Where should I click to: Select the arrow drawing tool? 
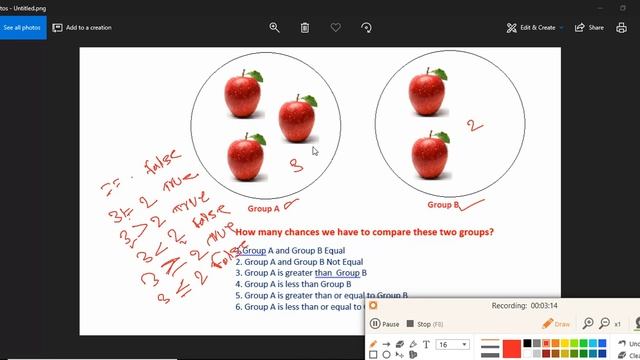pyautogui.click(x=386, y=344)
